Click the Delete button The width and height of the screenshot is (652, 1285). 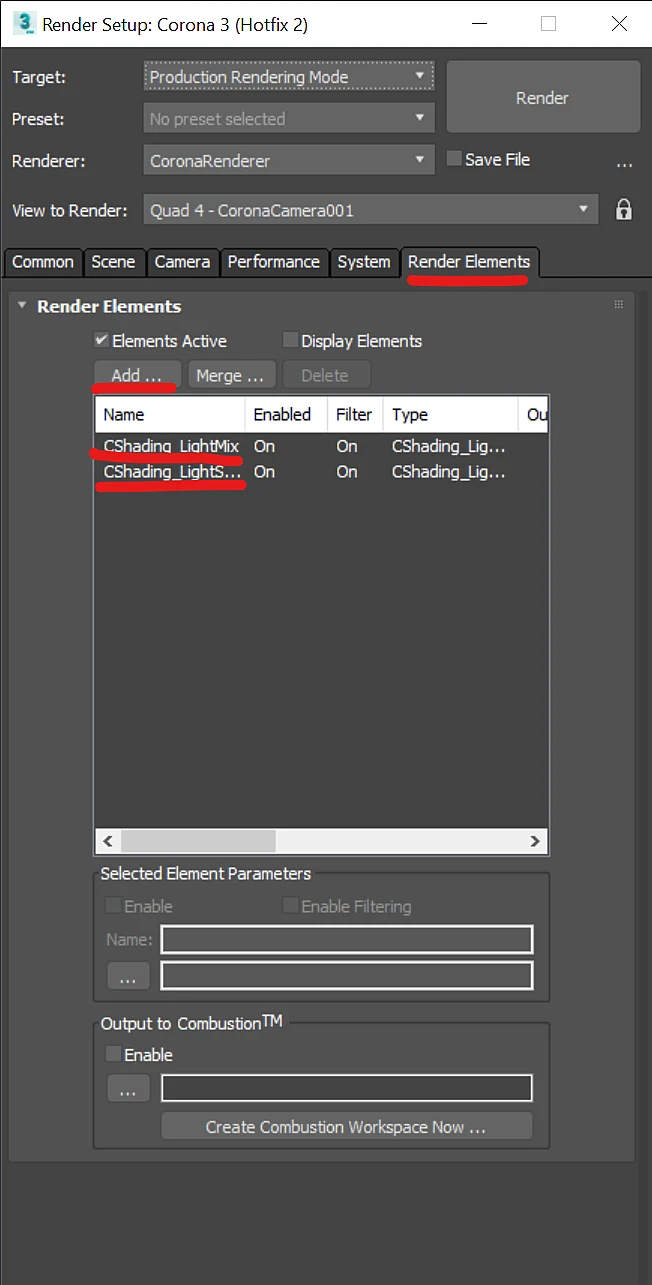pyautogui.click(x=325, y=376)
